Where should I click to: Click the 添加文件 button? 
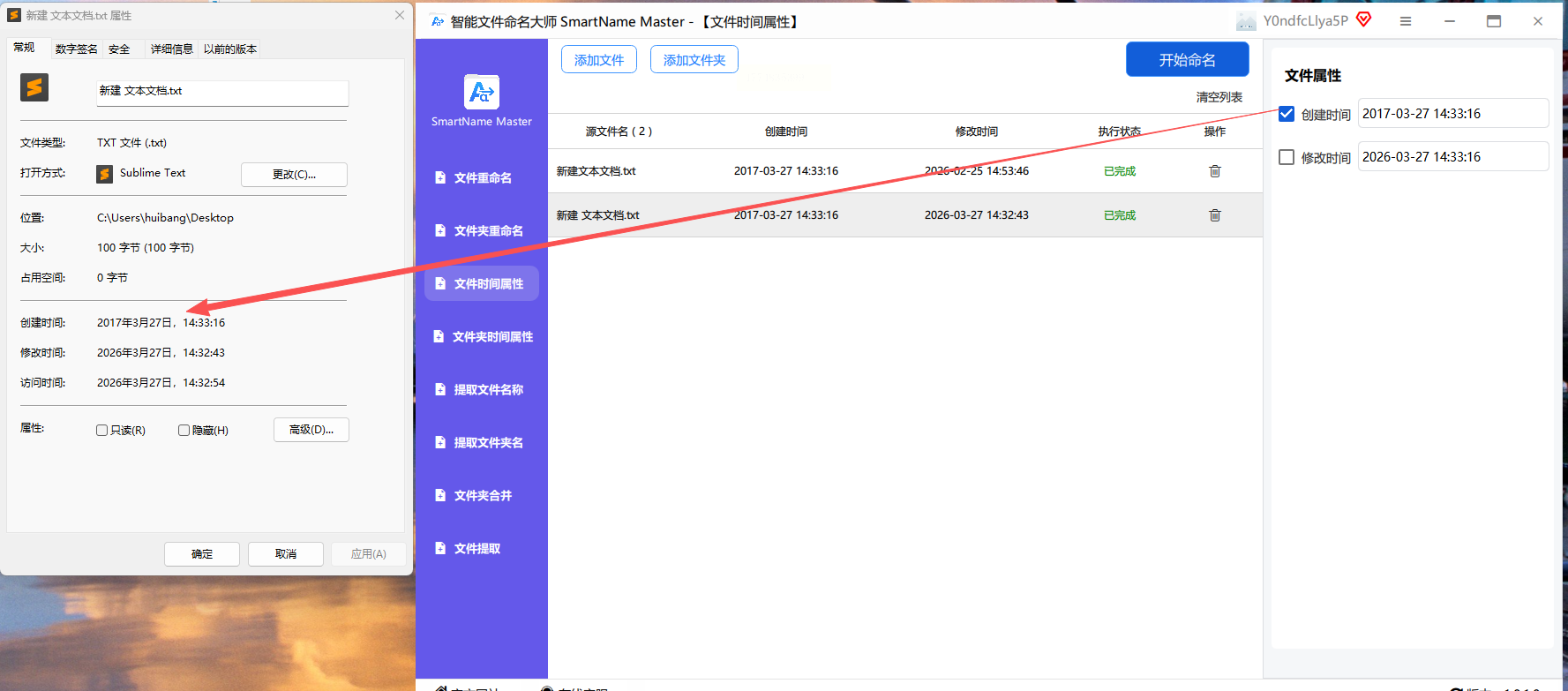(598, 60)
